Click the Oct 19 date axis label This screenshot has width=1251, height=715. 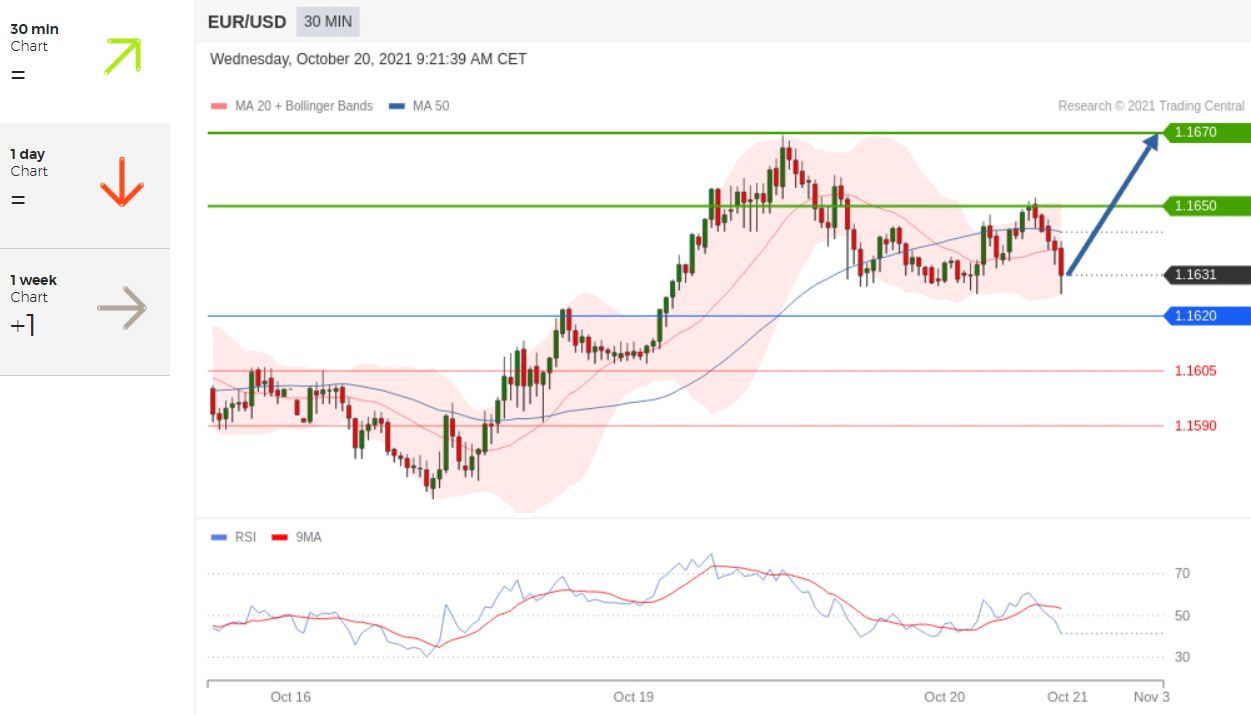point(633,697)
